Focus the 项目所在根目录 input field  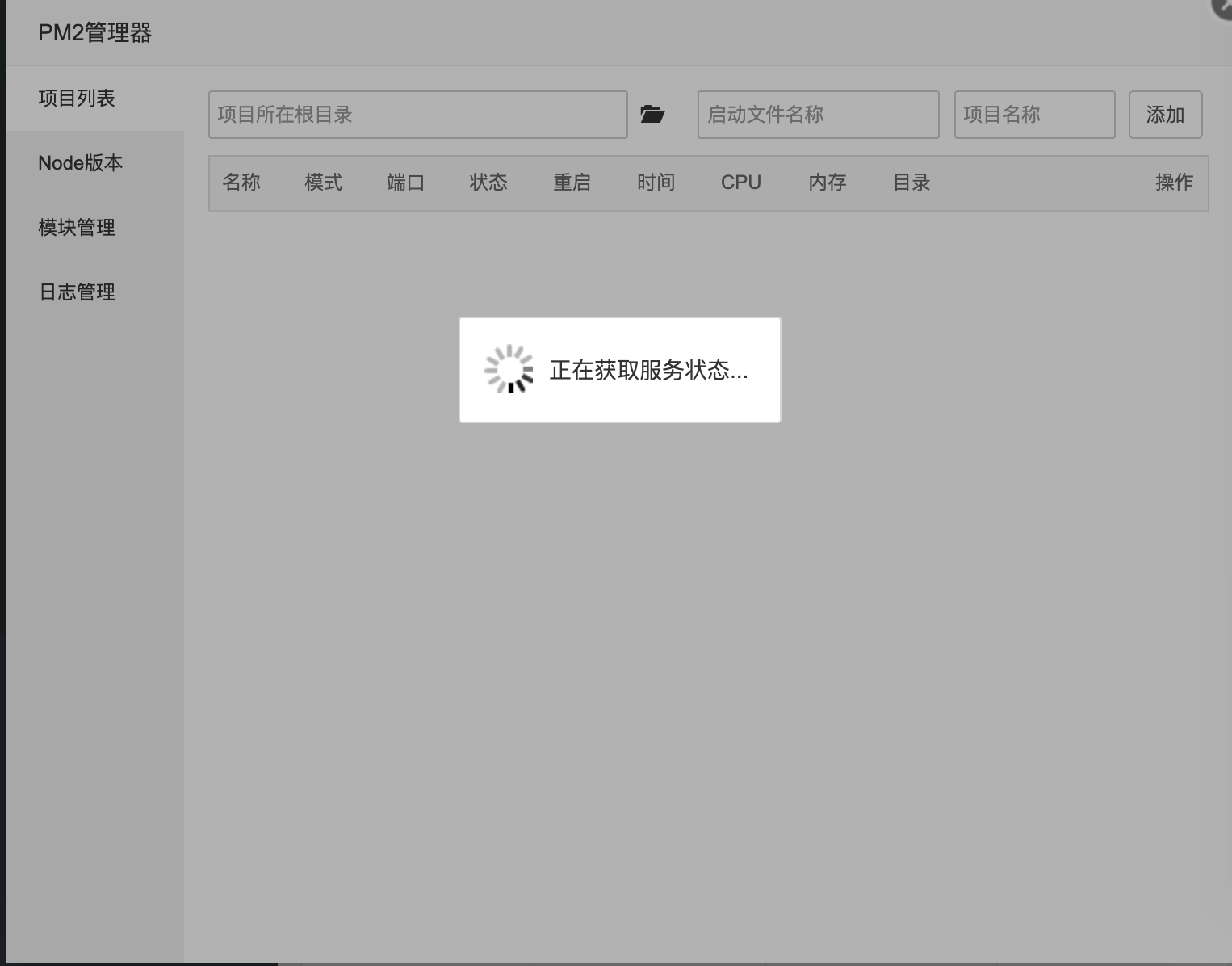pos(418,115)
